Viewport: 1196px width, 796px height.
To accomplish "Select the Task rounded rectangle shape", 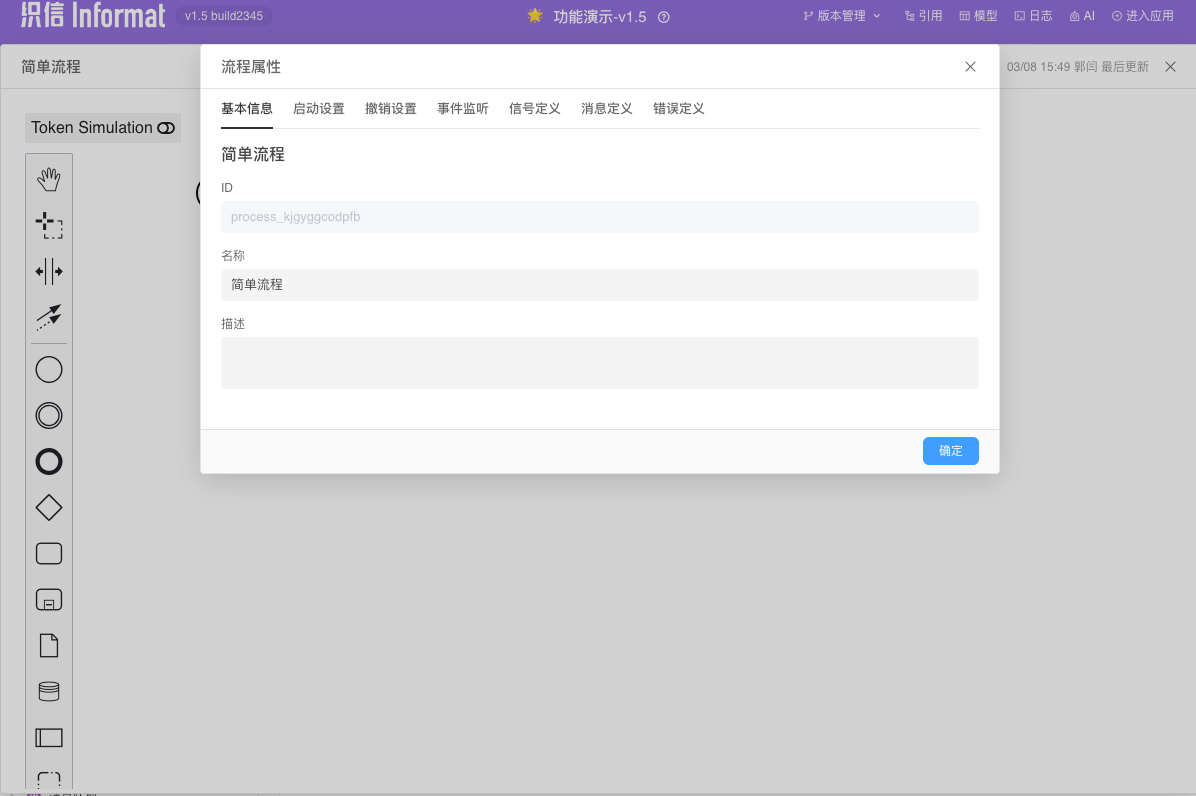I will pyautogui.click(x=49, y=554).
